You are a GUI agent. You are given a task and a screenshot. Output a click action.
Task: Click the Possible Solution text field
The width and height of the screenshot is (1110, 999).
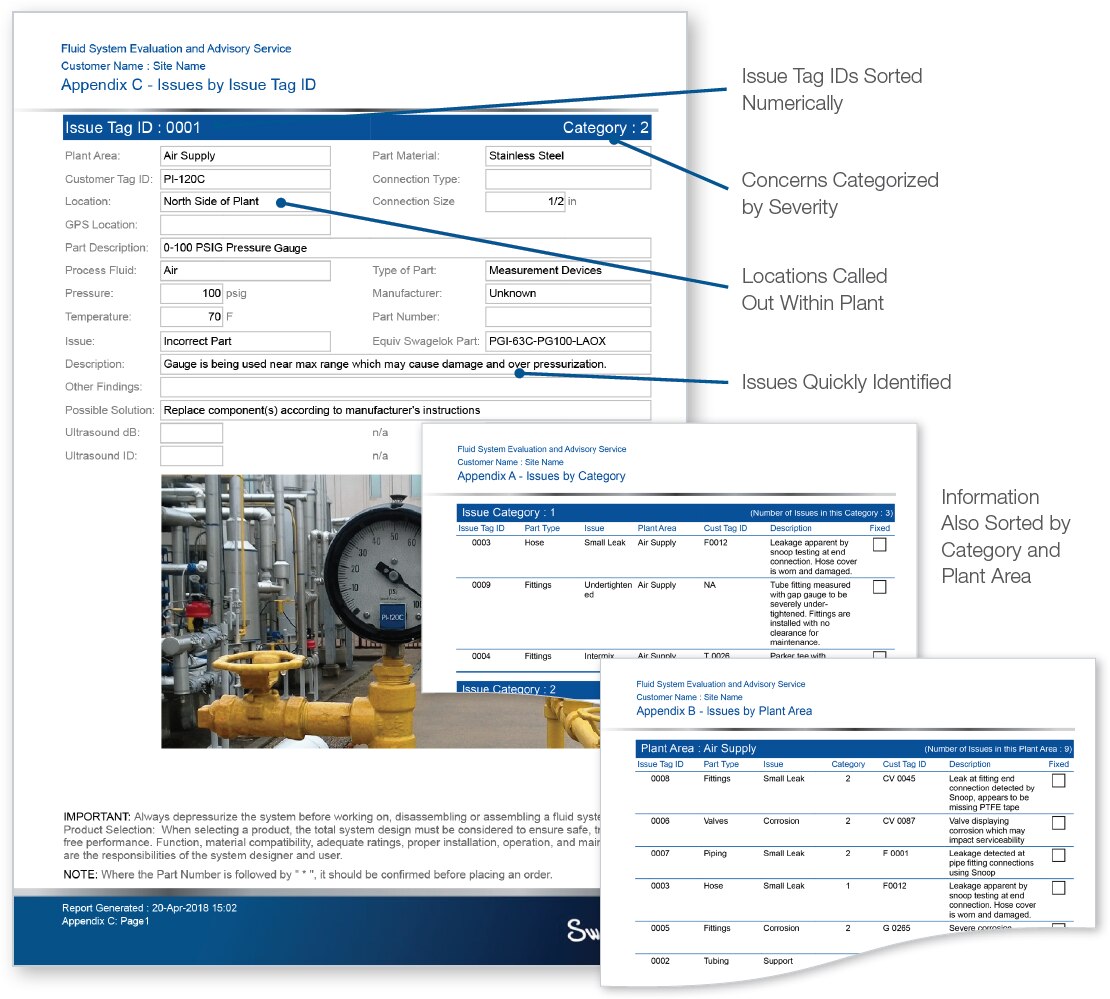(x=405, y=410)
